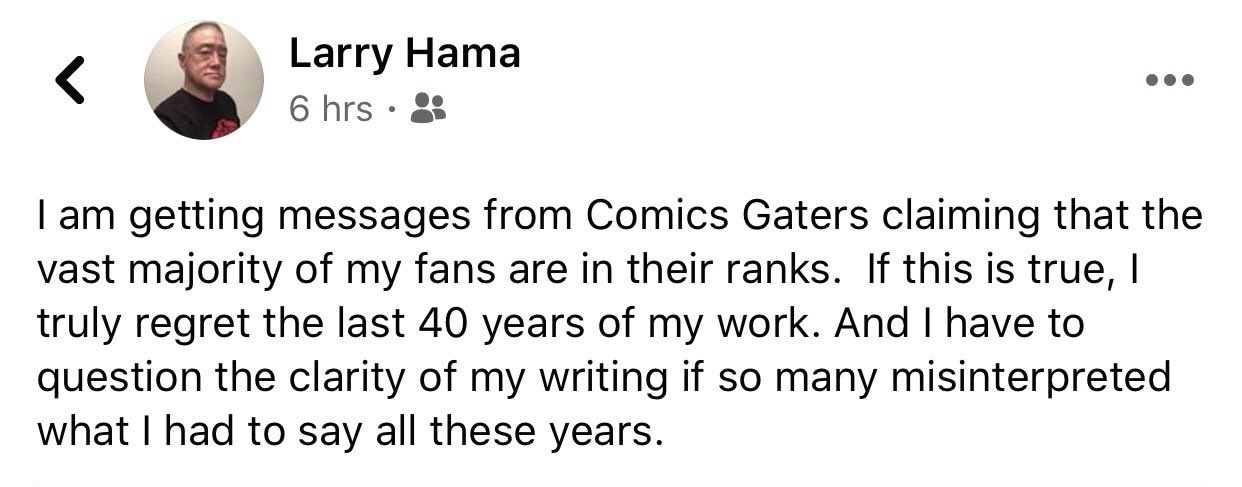Image resolution: width=1242 pixels, height=487 pixels.
Task: Open Larry Hama's profile picture
Action: tap(204, 80)
